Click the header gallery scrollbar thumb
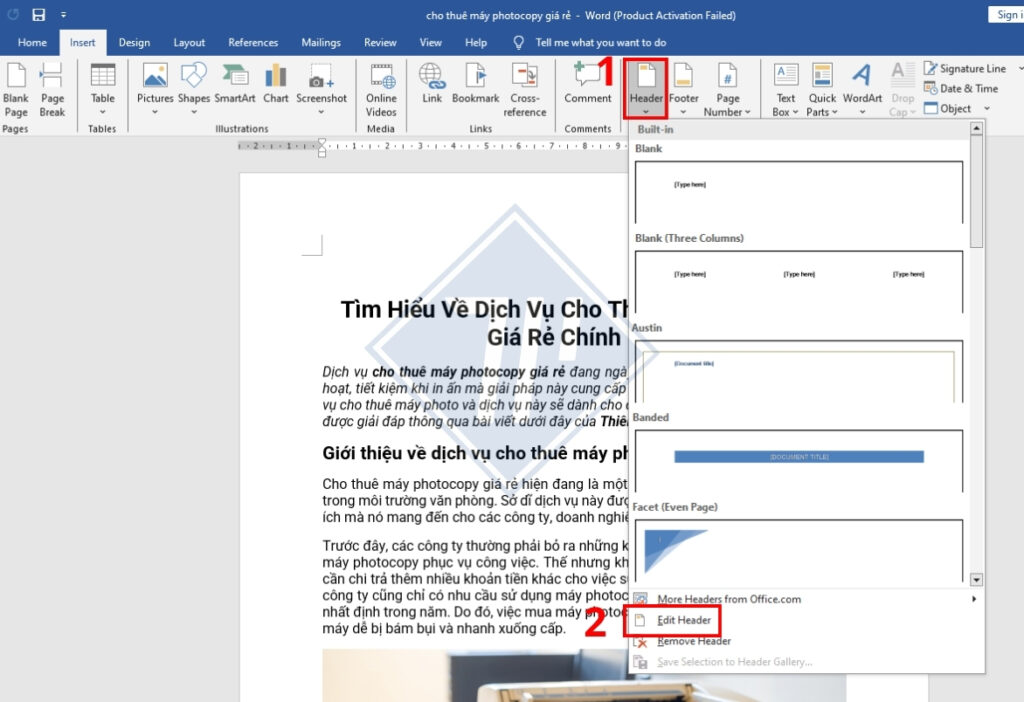Viewport: 1024px width, 702px height. (x=976, y=191)
